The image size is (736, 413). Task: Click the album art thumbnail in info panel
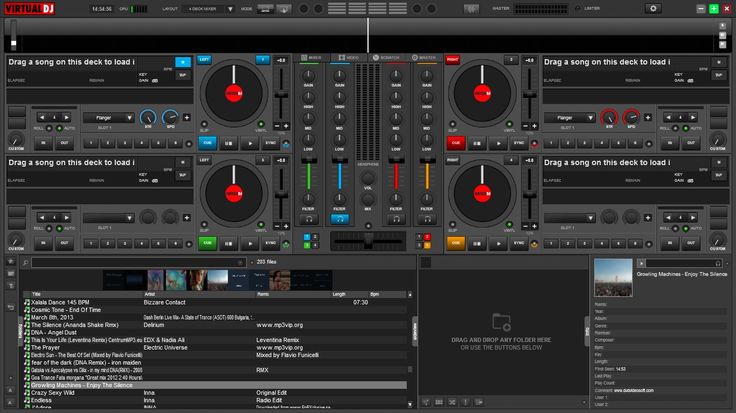(612, 278)
